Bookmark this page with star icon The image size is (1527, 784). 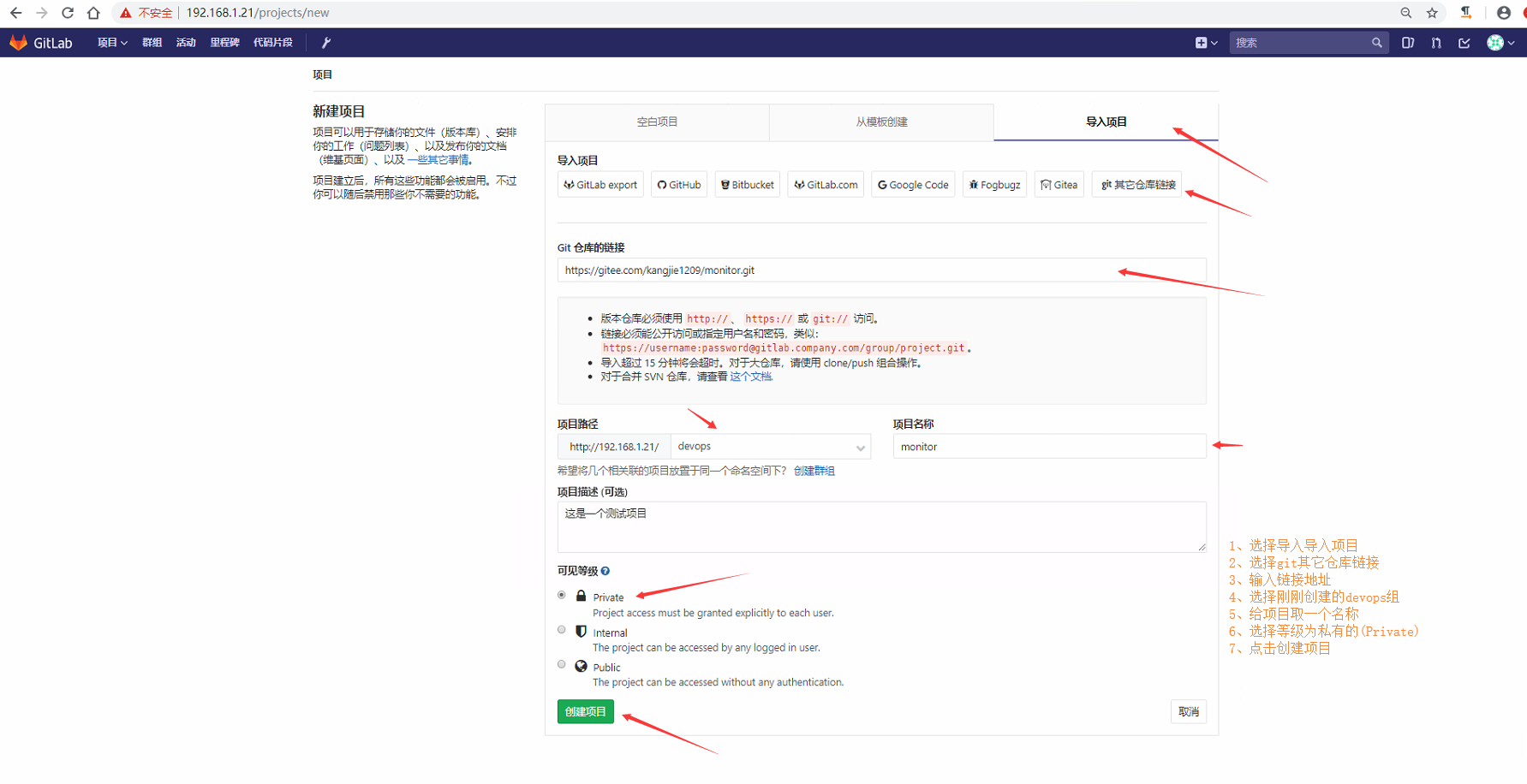pos(1432,13)
